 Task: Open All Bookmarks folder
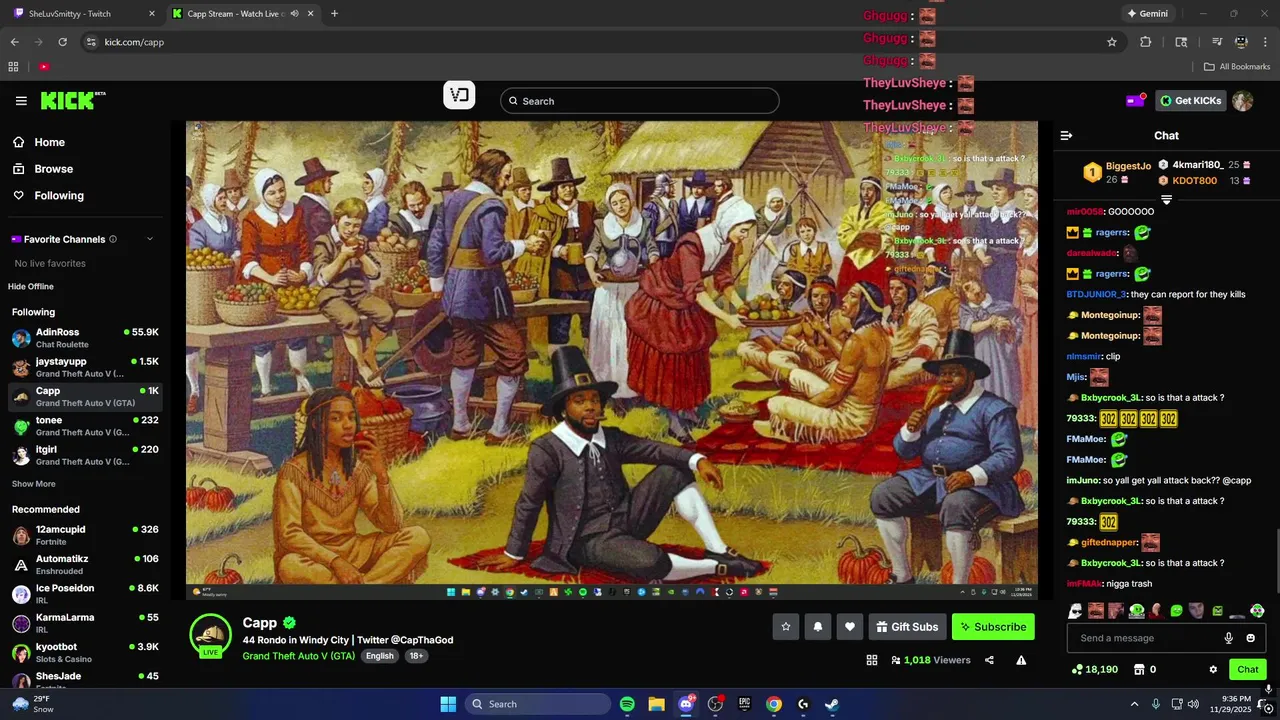(1236, 67)
